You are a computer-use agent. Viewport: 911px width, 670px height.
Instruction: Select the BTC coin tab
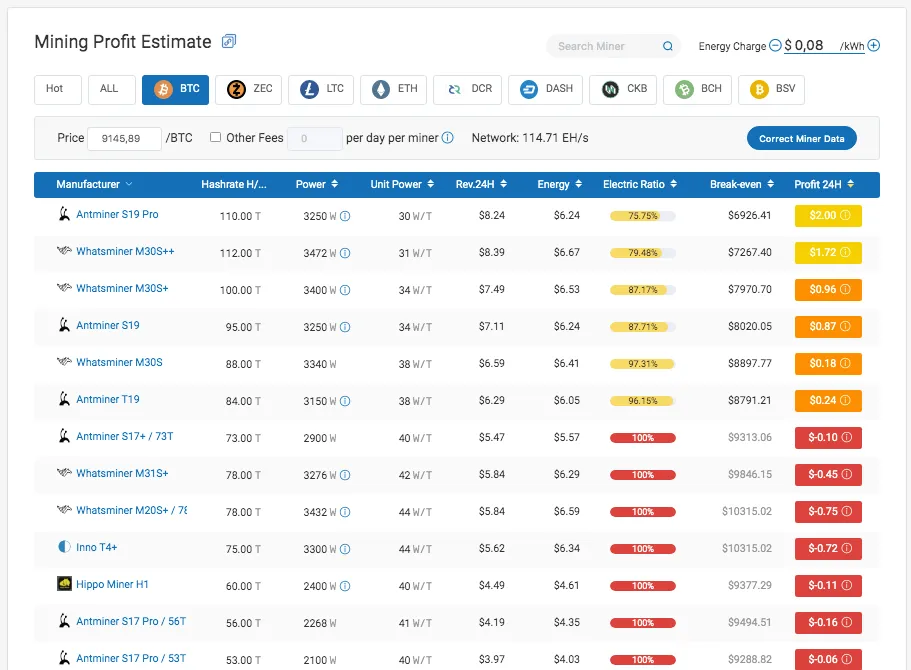(175, 89)
